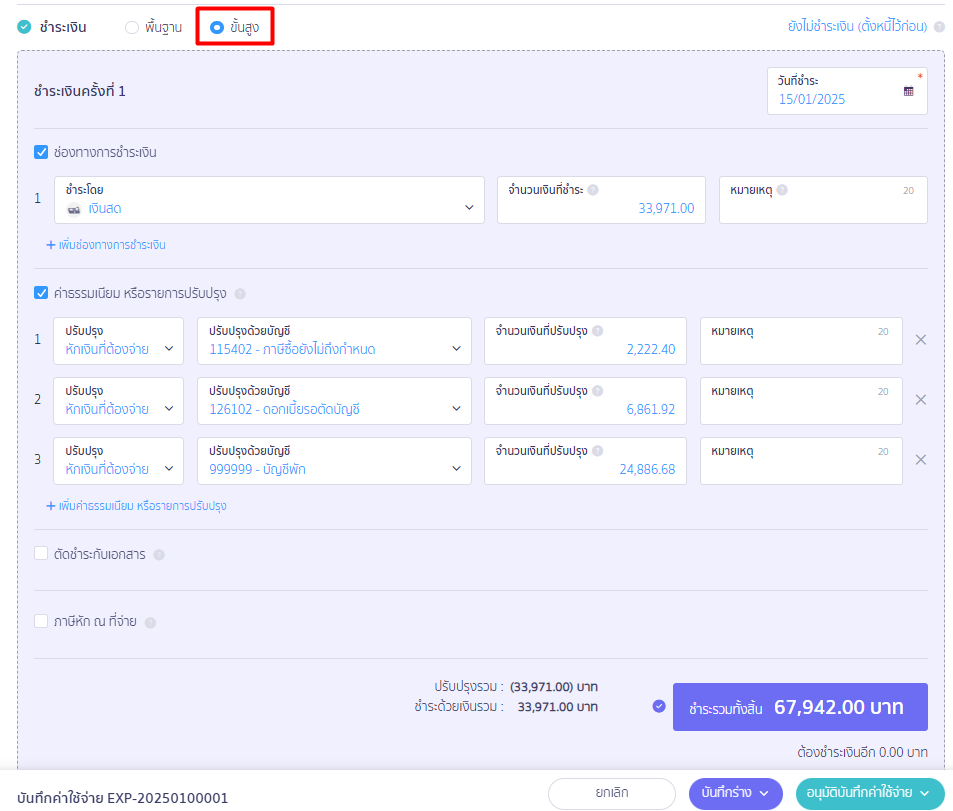Enable the ภาษีหัก ณ ที่จ่าย checkbox
Image resolution: width=953 pixels, height=811 pixels.
pyautogui.click(x=41, y=621)
